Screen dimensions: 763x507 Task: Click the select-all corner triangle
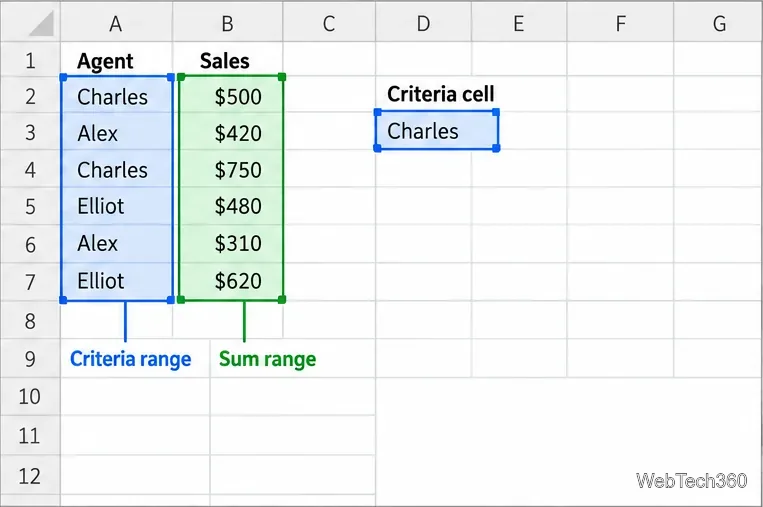tap(41, 24)
